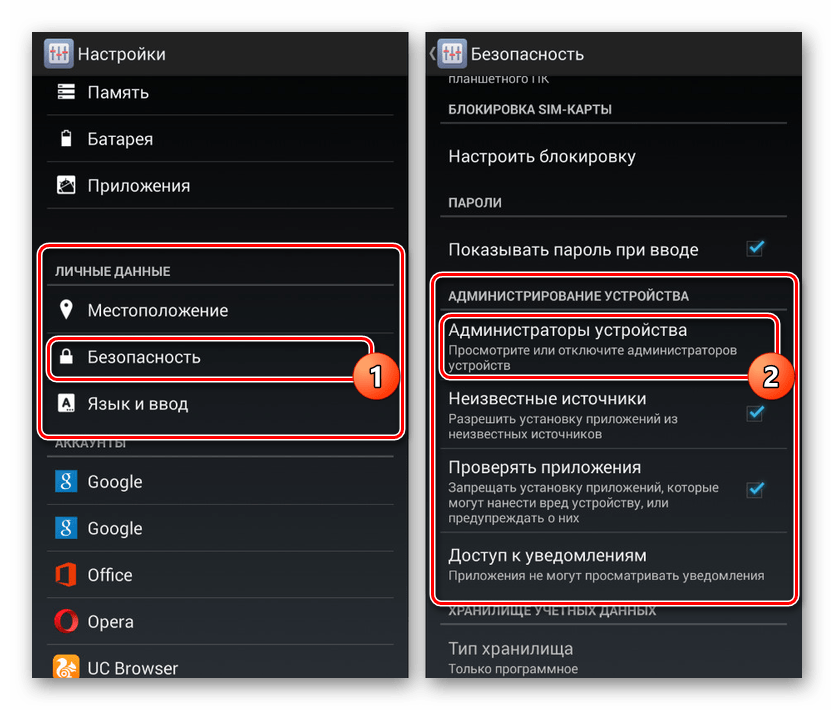
Task: Tap the Location (Местоположение) pin icon
Action: [66, 310]
